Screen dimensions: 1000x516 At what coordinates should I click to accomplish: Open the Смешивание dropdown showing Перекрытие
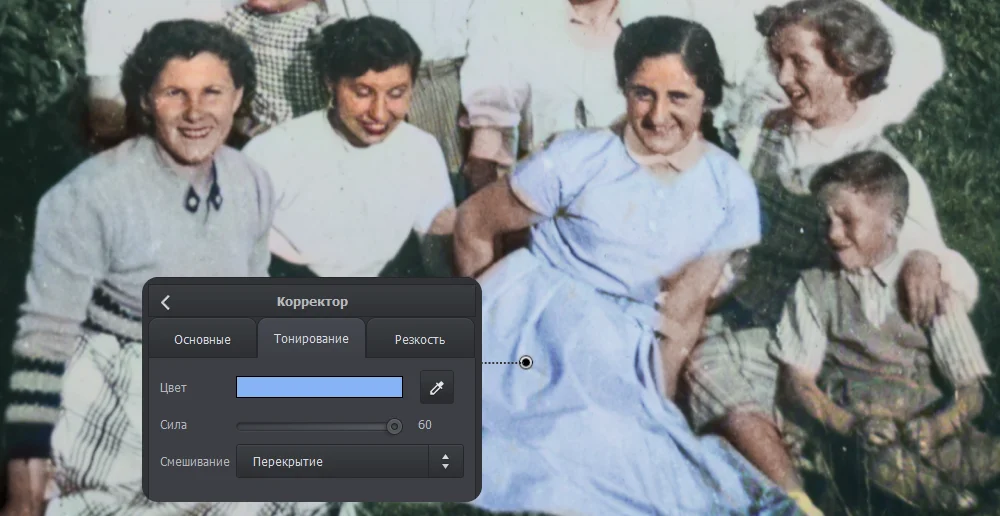pos(333,462)
